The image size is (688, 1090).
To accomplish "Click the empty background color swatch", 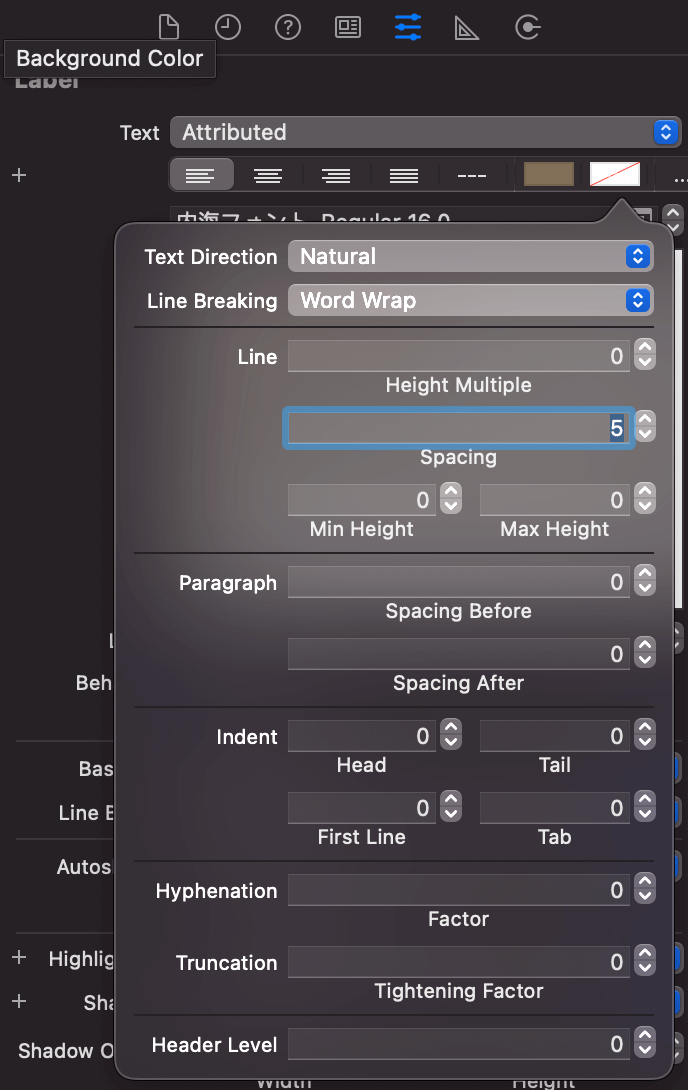I will pos(615,175).
